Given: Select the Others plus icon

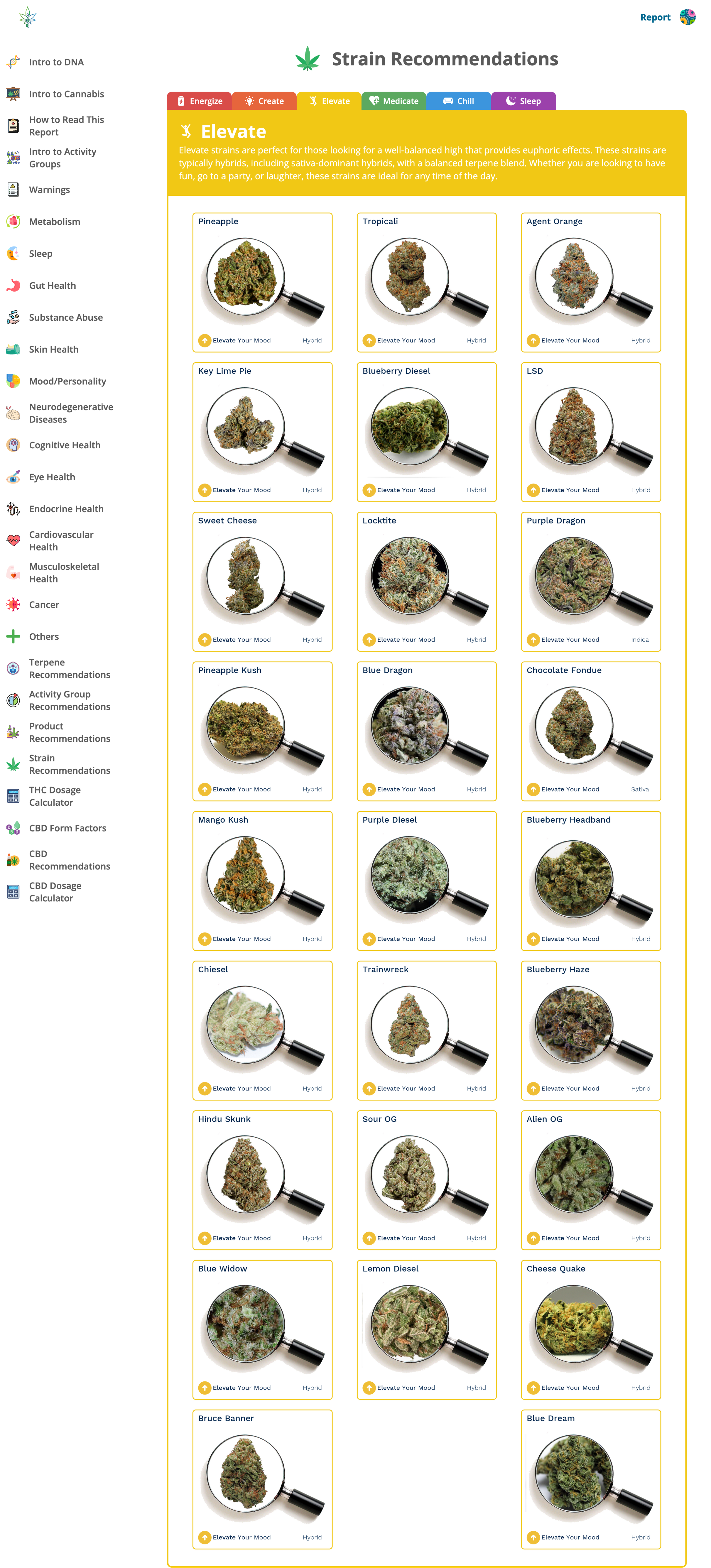Looking at the screenshot, I should pyautogui.click(x=13, y=637).
